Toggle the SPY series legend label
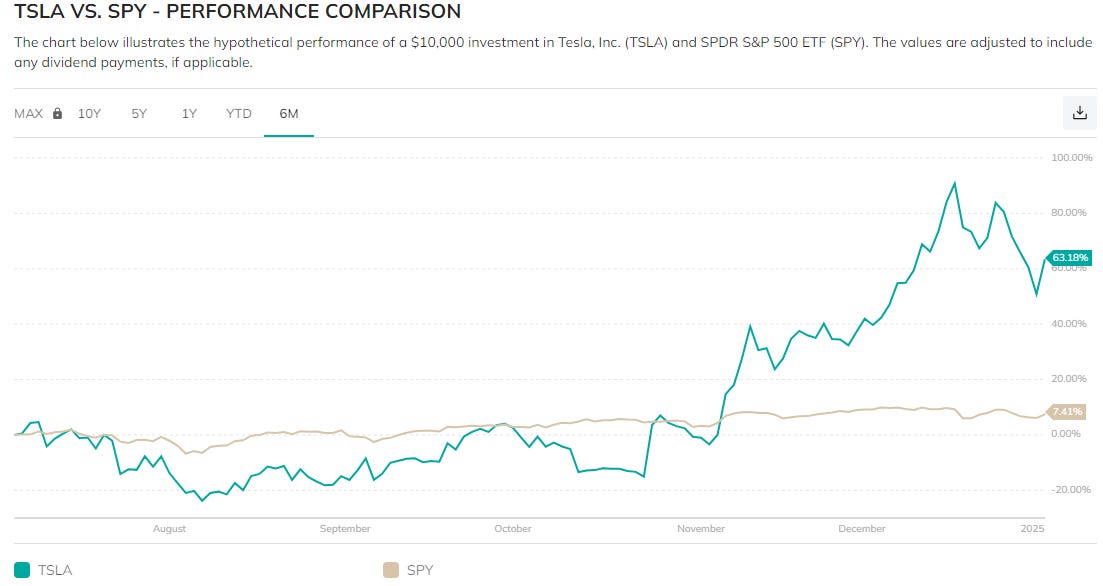Image resolution: width=1103 pixels, height=586 pixels. point(420,570)
